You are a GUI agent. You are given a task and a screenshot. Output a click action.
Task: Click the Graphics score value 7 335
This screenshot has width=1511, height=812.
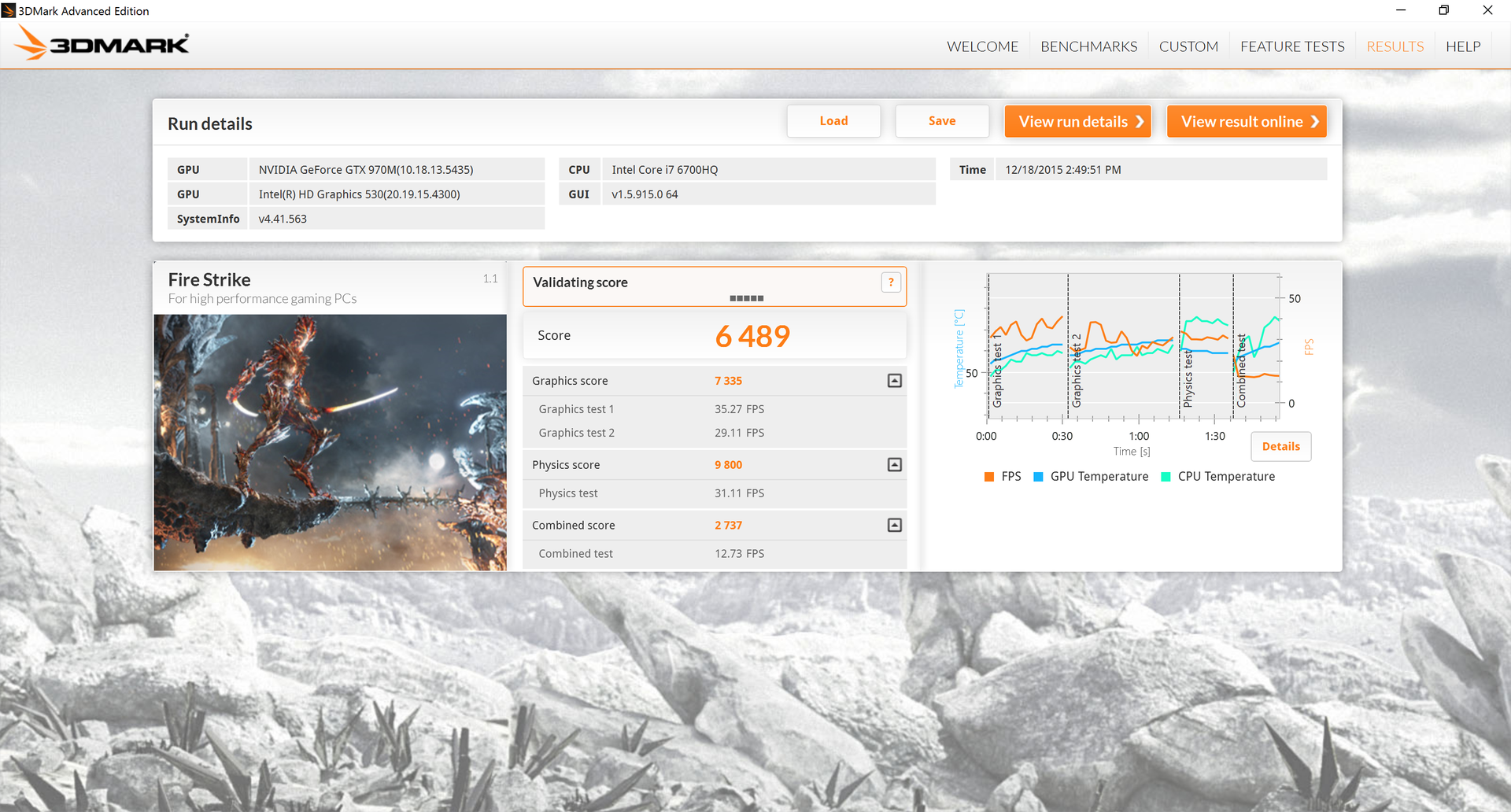point(729,381)
